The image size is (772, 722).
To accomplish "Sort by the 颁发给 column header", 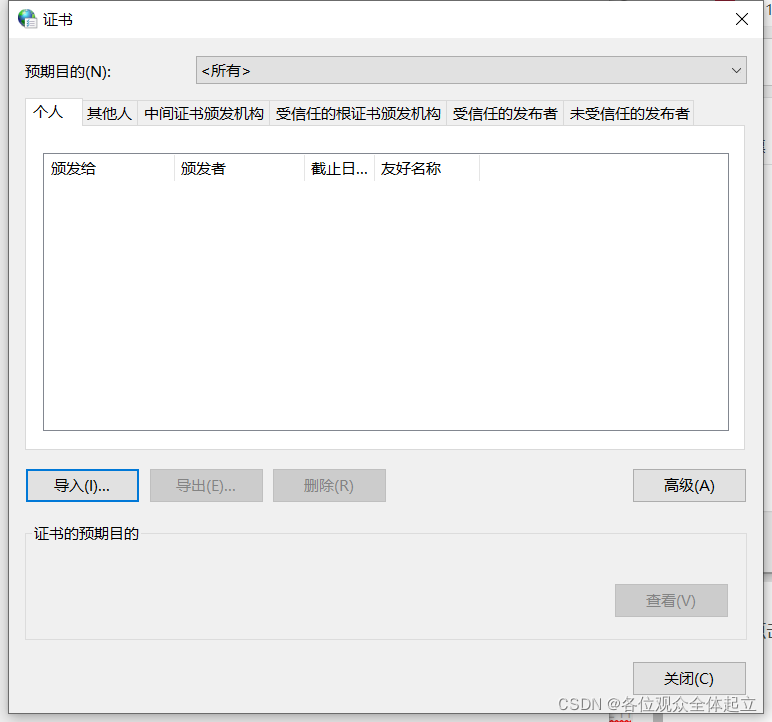I will coord(109,168).
